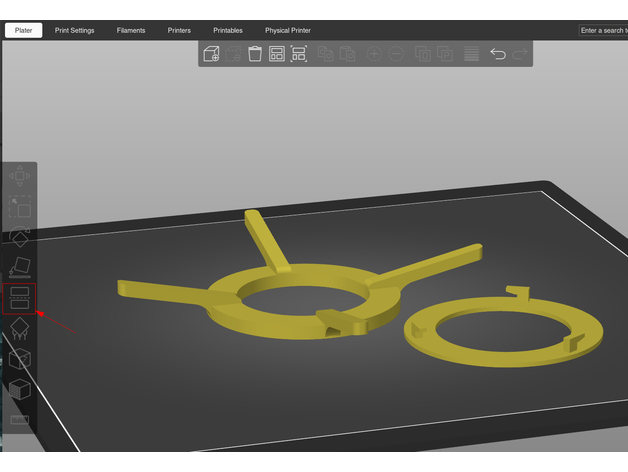Viewport: 628px width, 472px height.
Task: Click the Add model icon
Action: tap(212, 54)
